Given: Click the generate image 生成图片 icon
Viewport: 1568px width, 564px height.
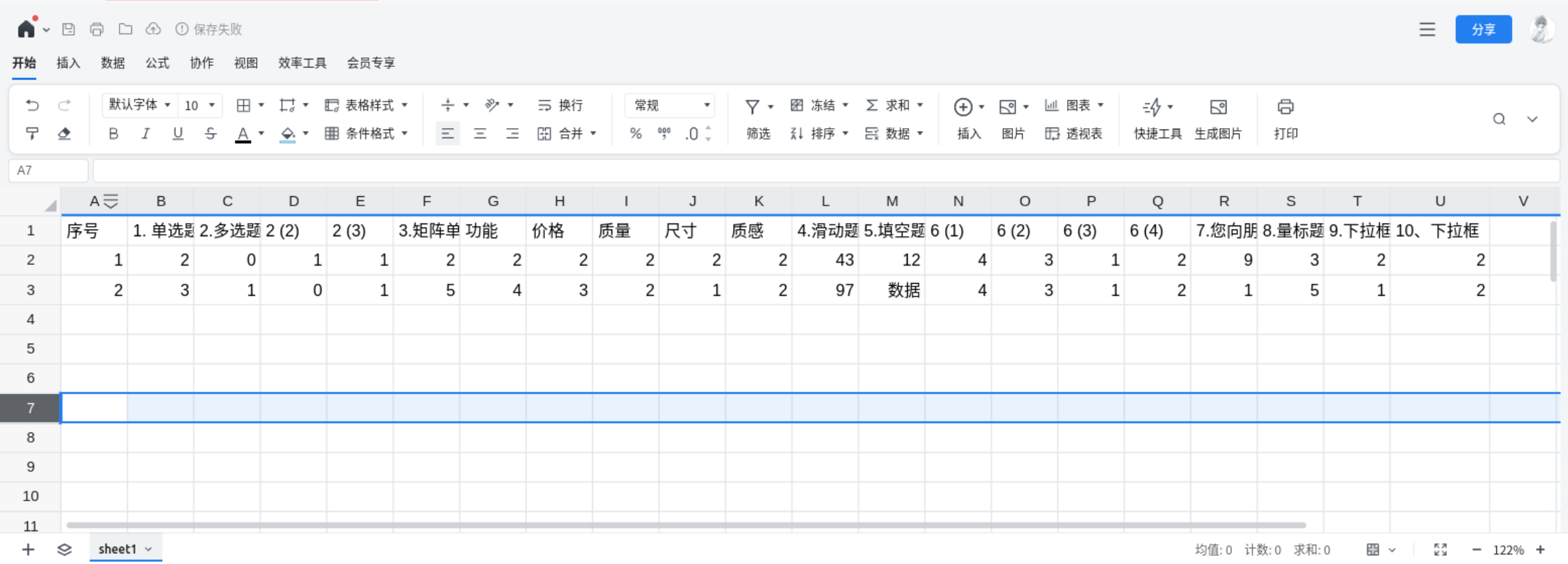Looking at the screenshot, I should coord(1218,107).
